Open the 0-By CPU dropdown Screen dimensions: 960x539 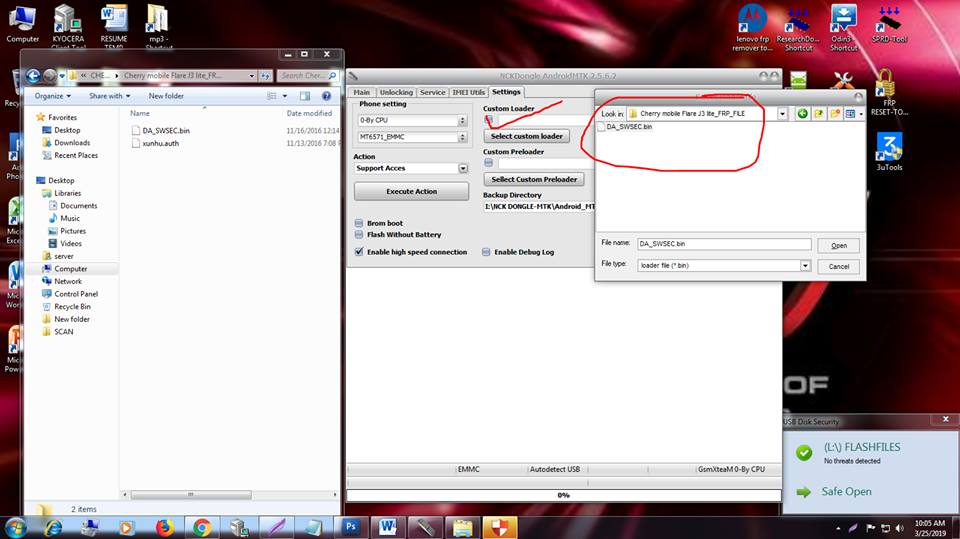[463, 121]
